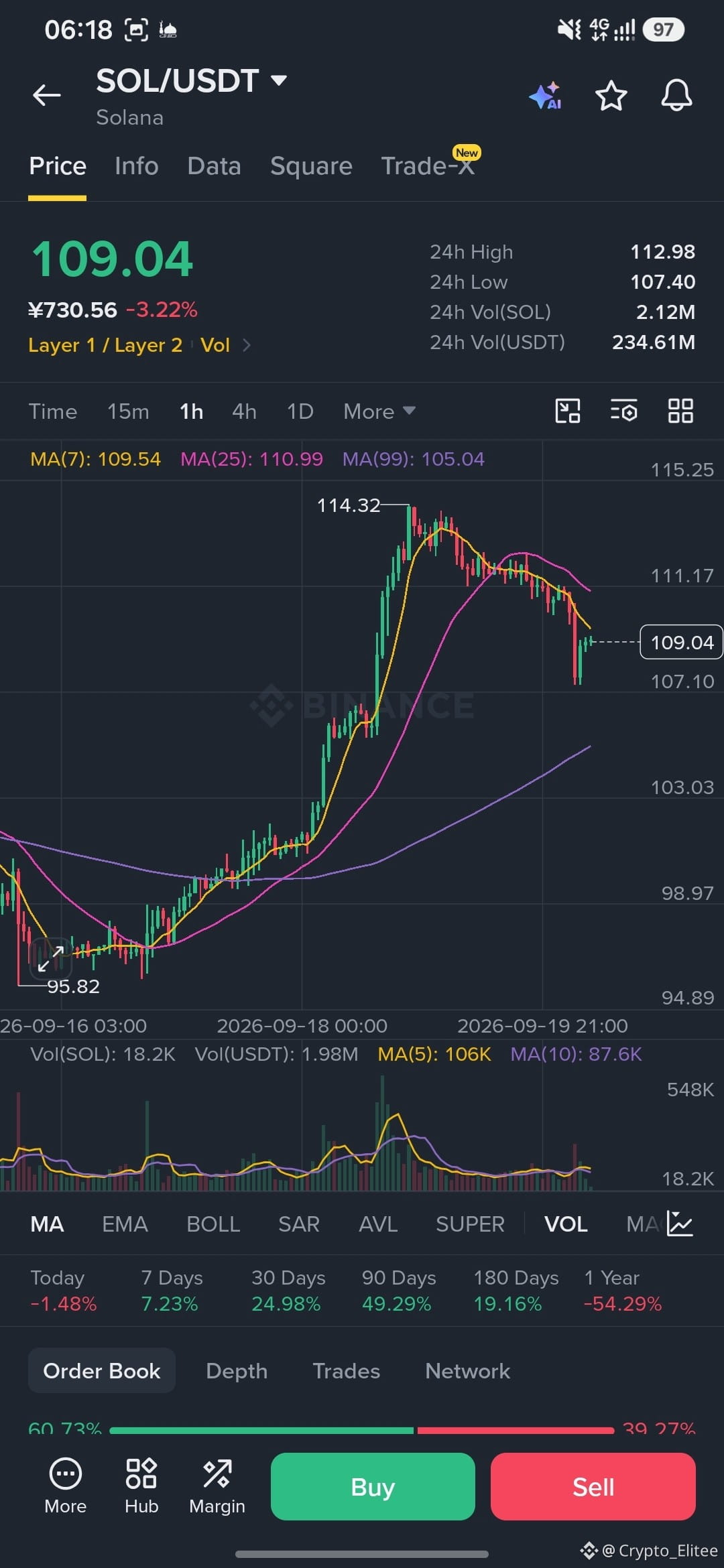Tap the green Buy button
Viewport: 724px width, 1568px height.
[x=373, y=1486]
